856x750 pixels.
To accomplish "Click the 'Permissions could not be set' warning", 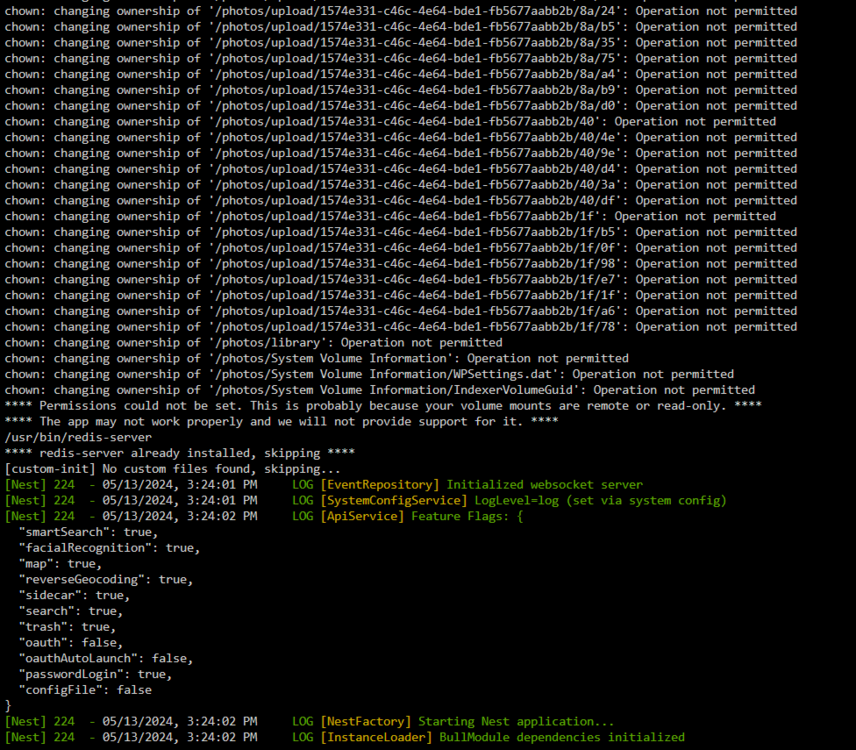I will [383, 407].
